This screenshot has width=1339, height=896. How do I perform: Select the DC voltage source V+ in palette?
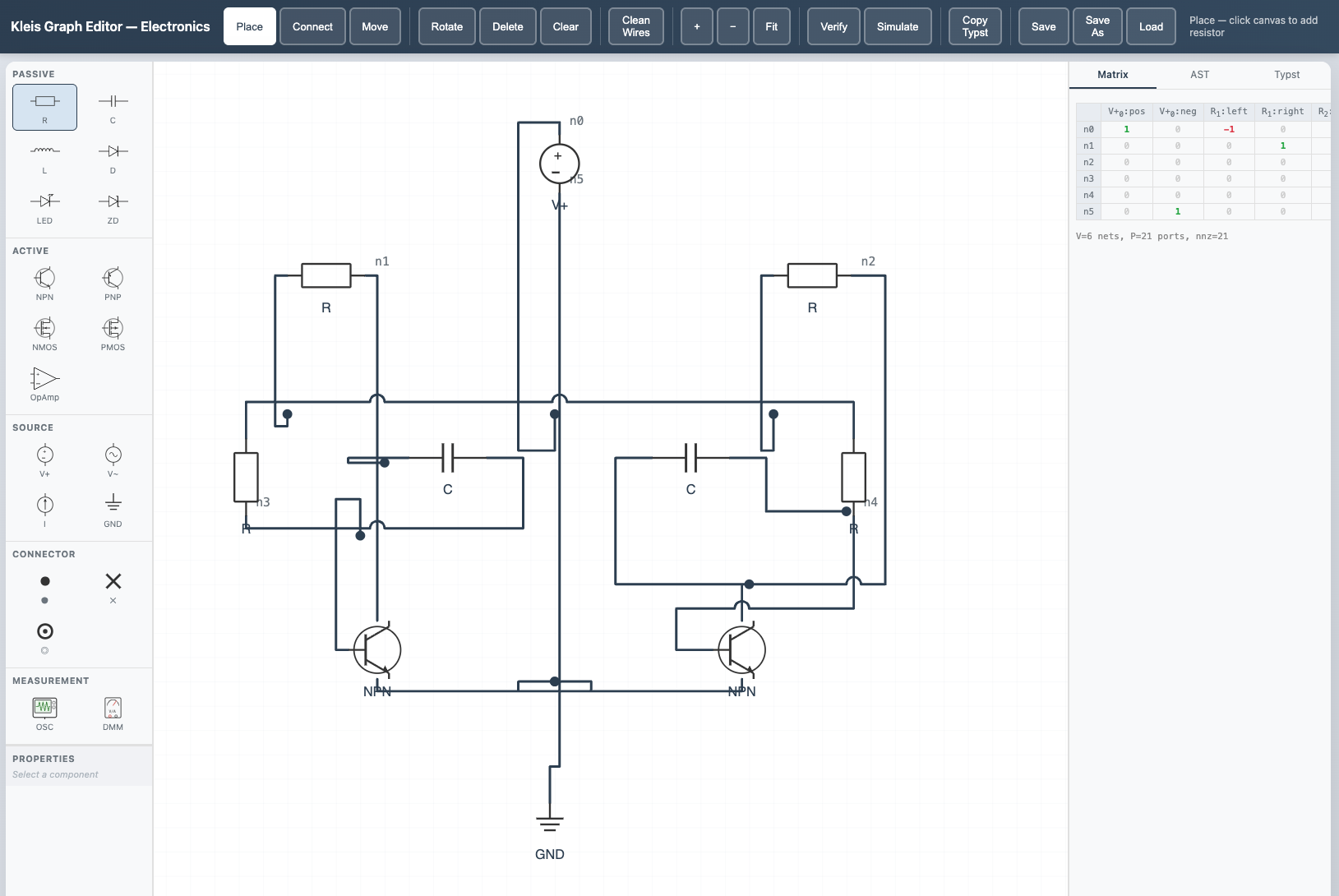pos(44,460)
